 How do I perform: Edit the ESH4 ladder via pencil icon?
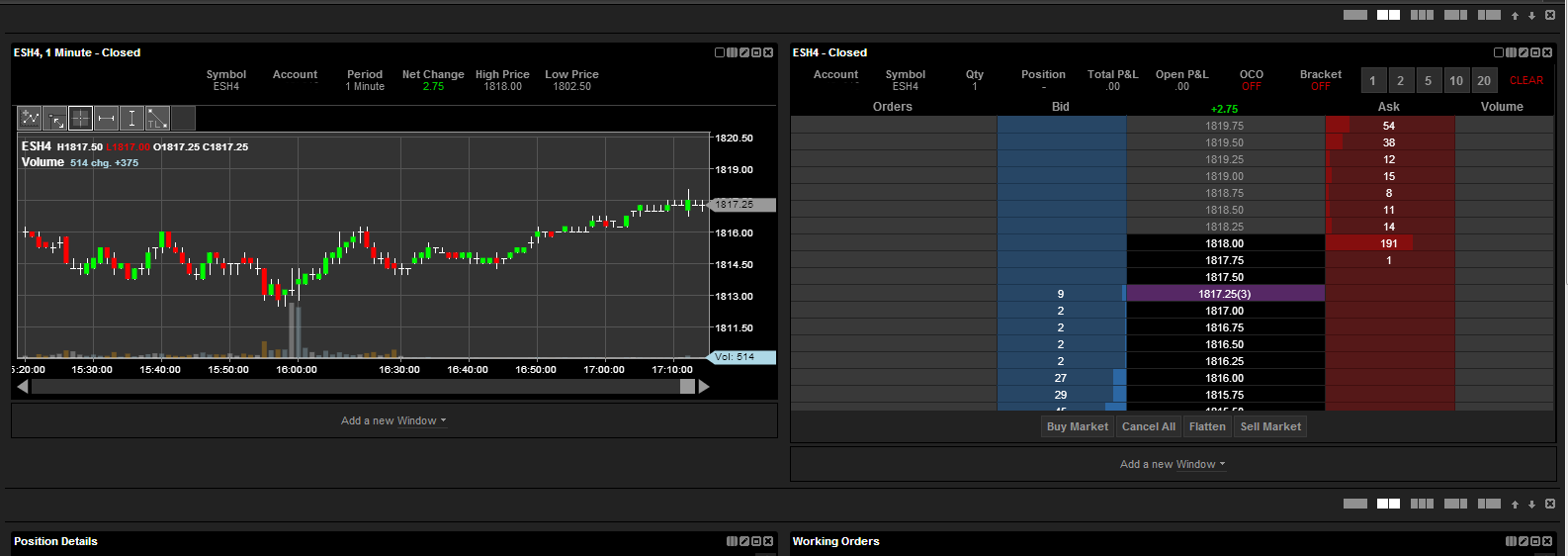tap(1524, 52)
